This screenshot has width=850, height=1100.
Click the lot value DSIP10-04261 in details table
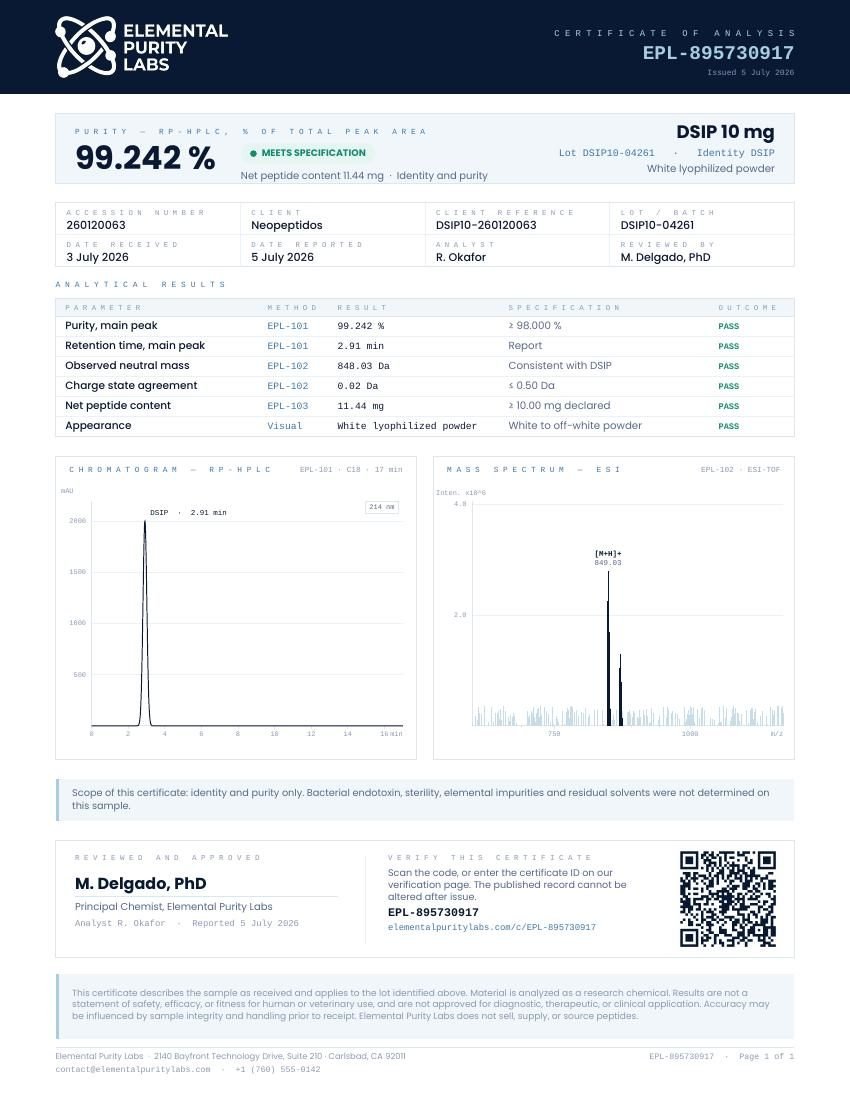(657, 225)
